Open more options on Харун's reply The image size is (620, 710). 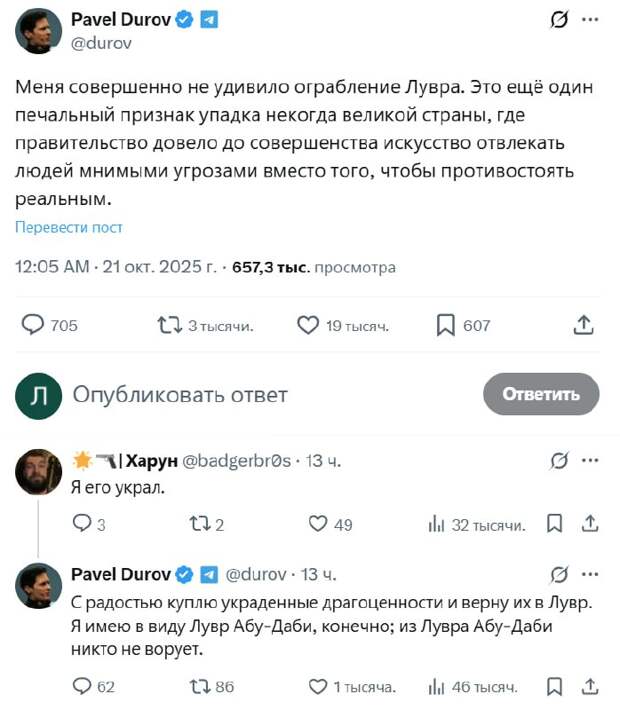pyautogui.click(x=590, y=461)
